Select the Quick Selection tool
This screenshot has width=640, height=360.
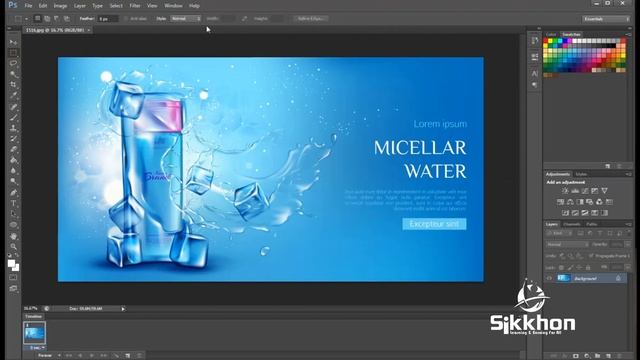[13, 74]
